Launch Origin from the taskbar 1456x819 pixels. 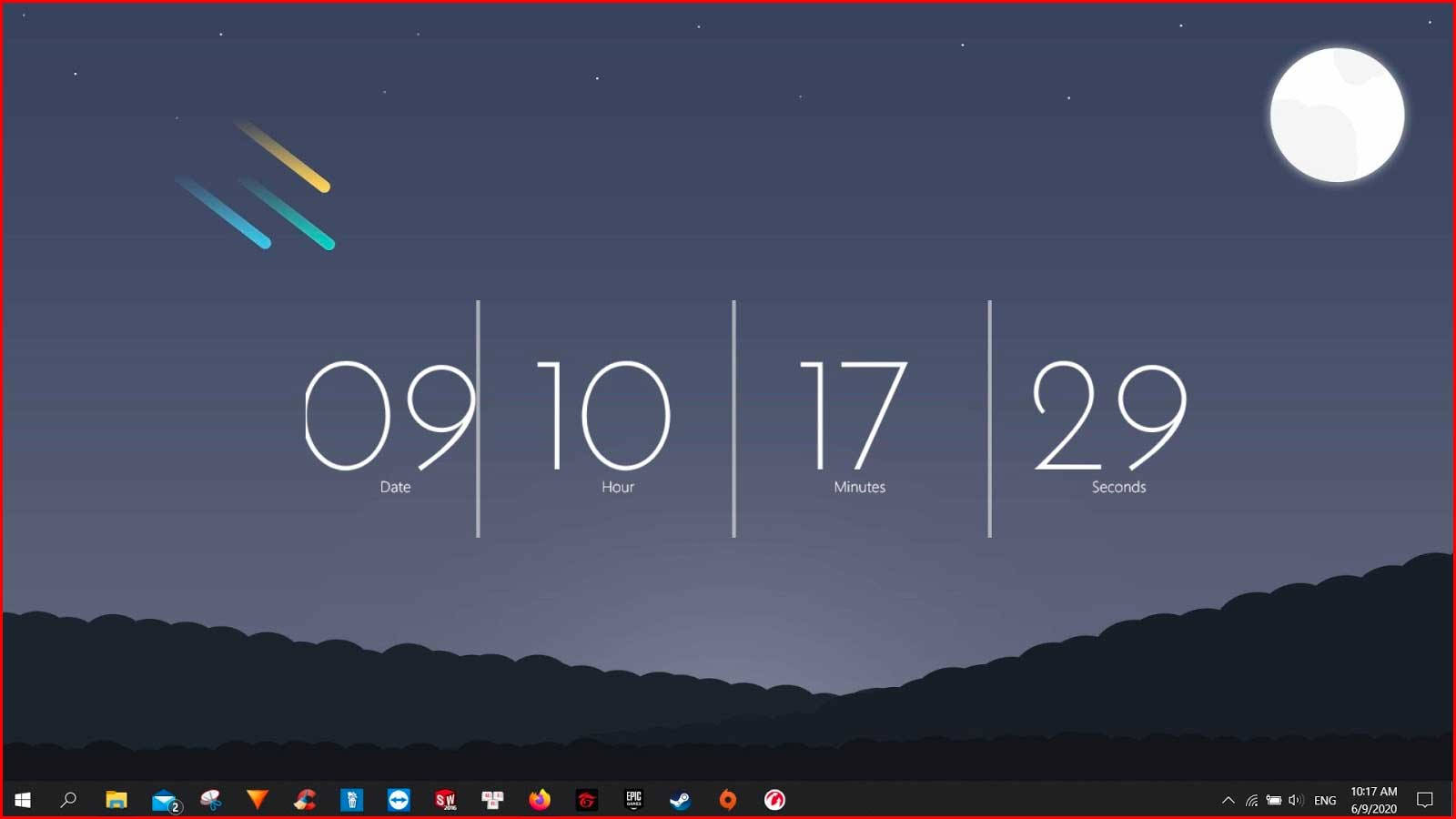point(728,800)
